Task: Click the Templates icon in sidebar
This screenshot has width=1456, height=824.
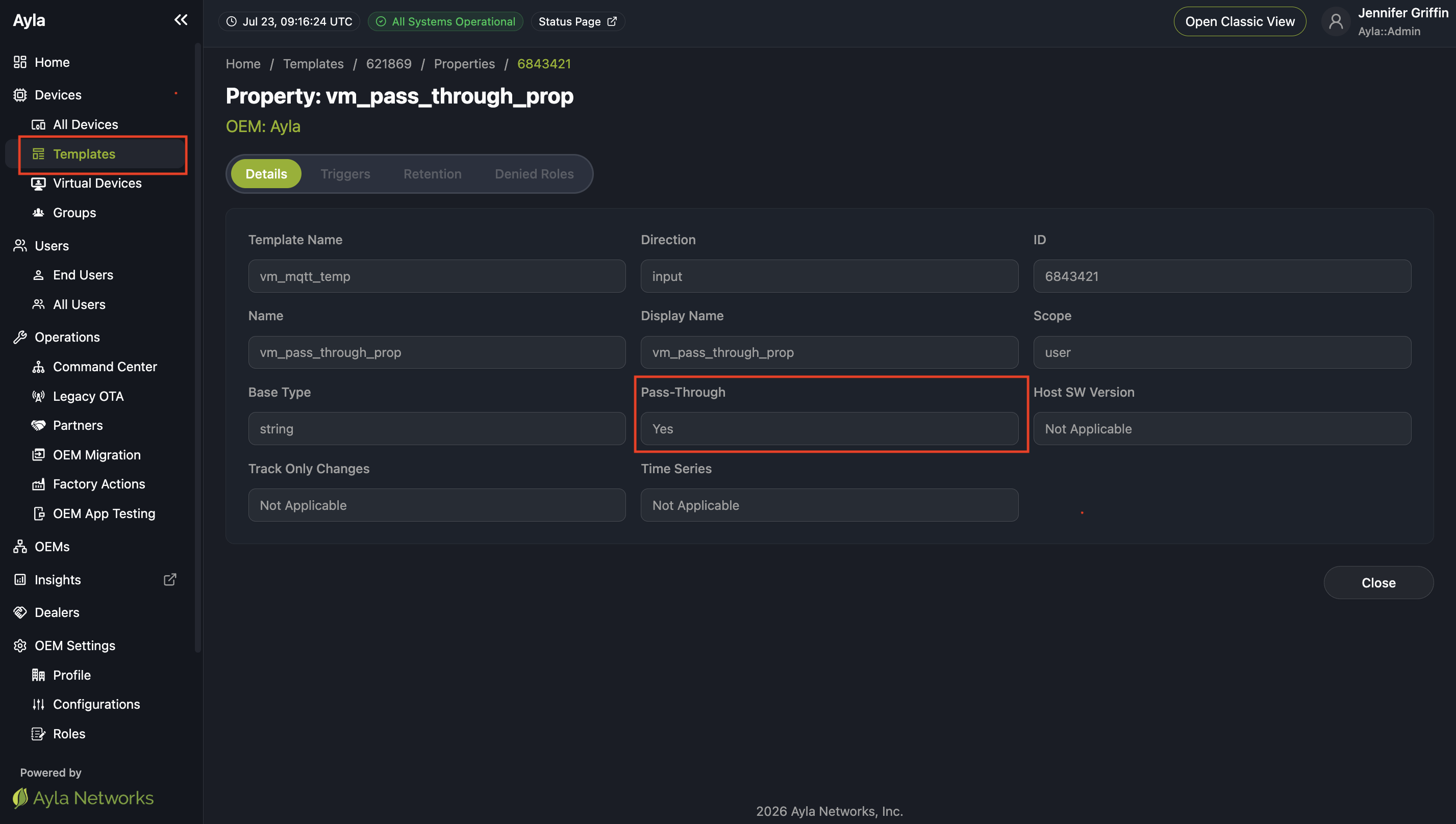Action: [38, 154]
